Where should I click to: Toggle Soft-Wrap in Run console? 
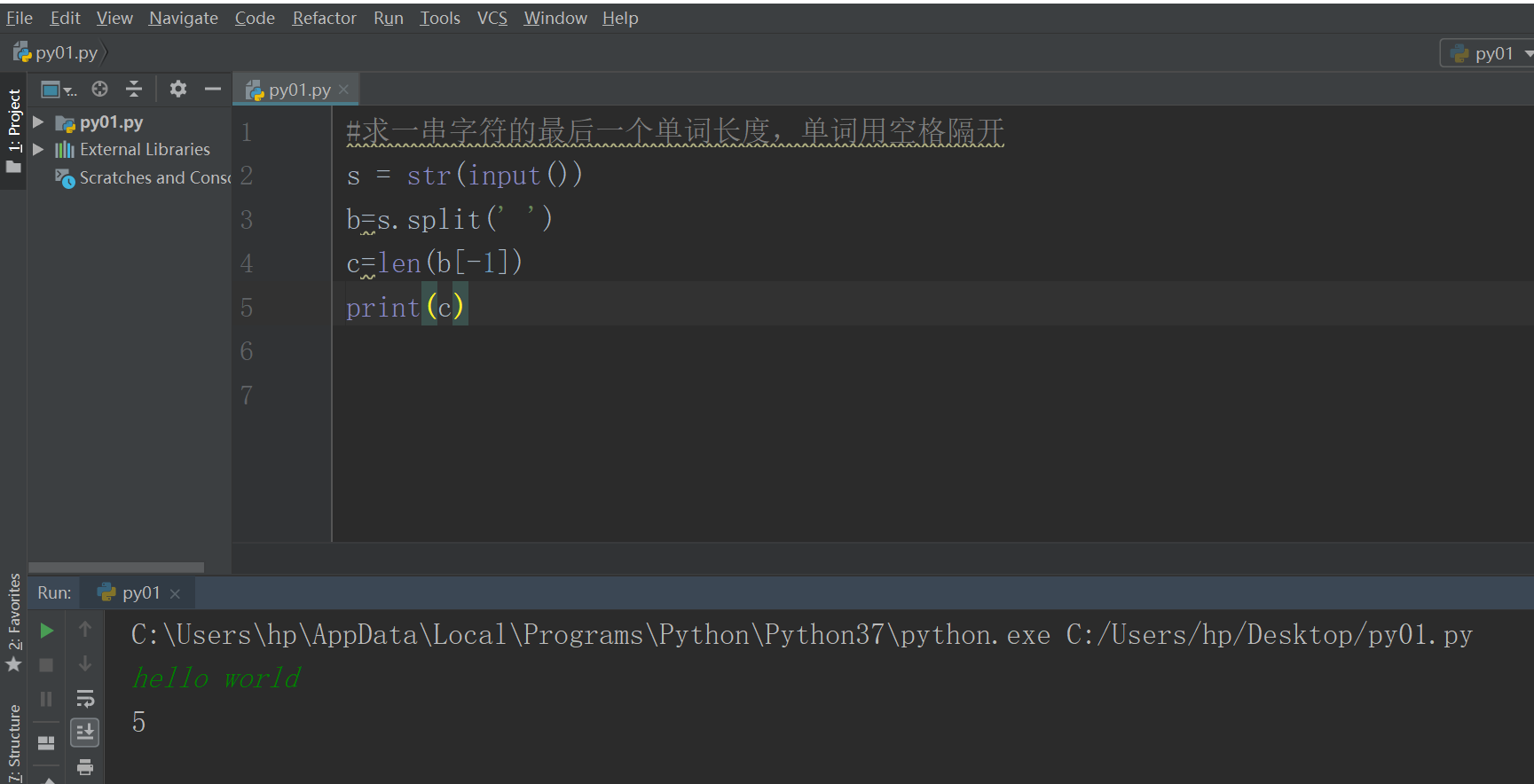(85, 698)
